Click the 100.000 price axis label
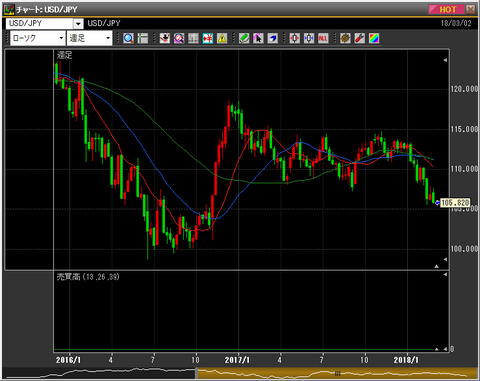This screenshot has height=381, width=480. (x=464, y=249)
